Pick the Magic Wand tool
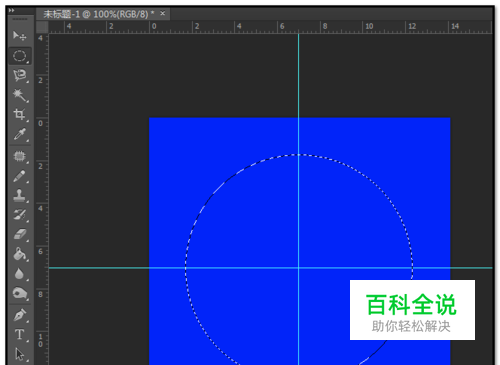Image resolution: width=500 pixels, height=365 pixels. (x=19, y=96)
